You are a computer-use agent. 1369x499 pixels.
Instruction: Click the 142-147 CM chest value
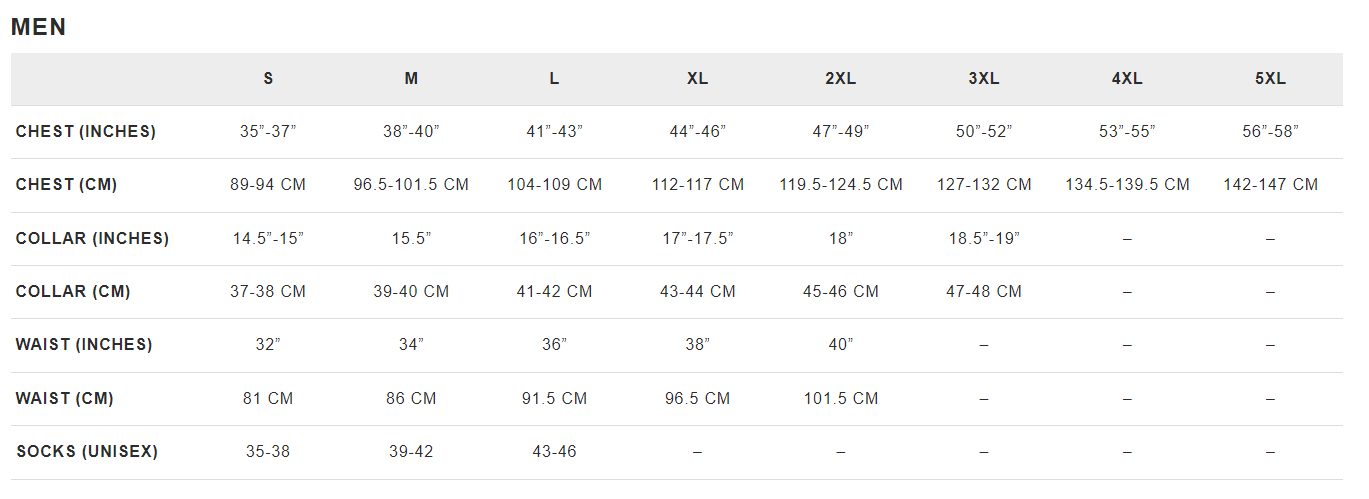[1271, 185]
